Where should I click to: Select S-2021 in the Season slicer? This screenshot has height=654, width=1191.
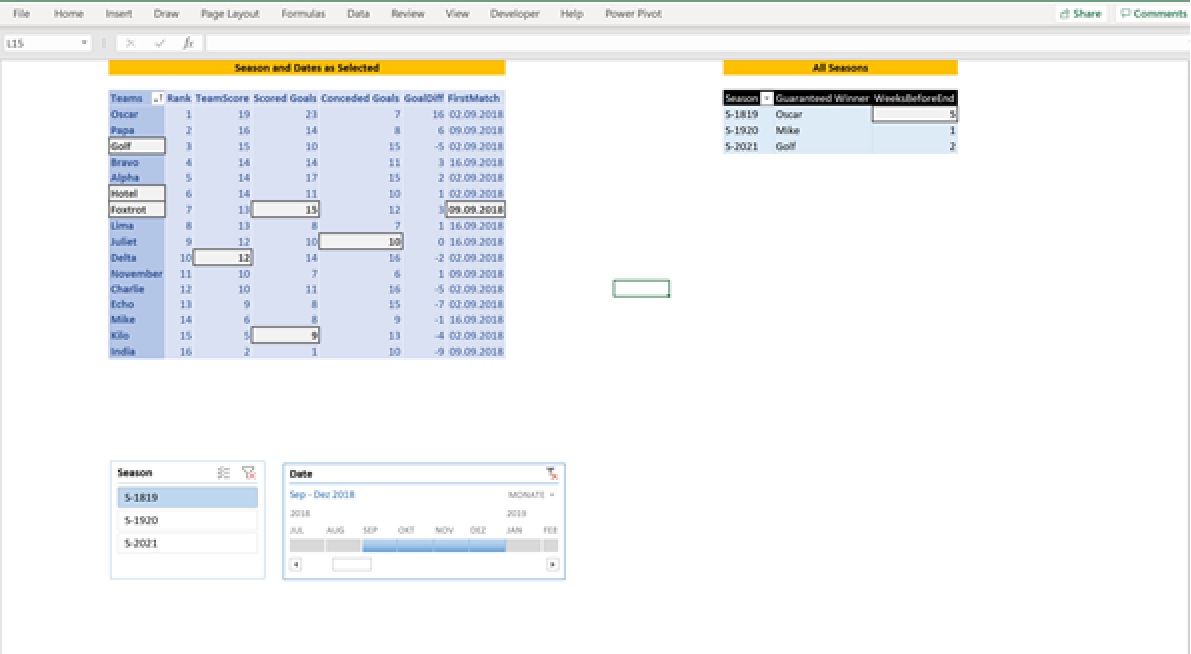(188, 543)
